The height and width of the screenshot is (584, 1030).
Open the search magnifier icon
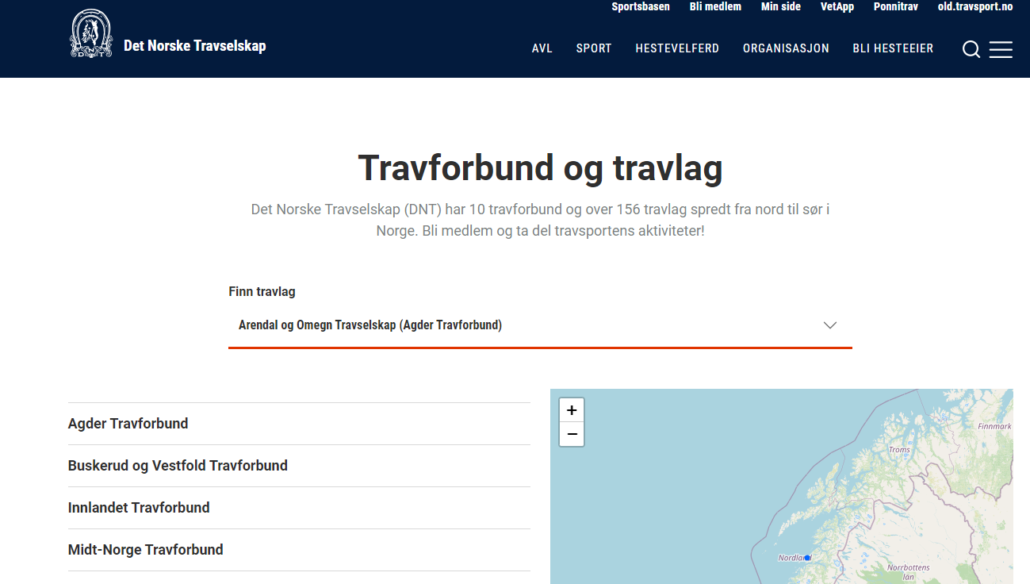coord(970,49)
